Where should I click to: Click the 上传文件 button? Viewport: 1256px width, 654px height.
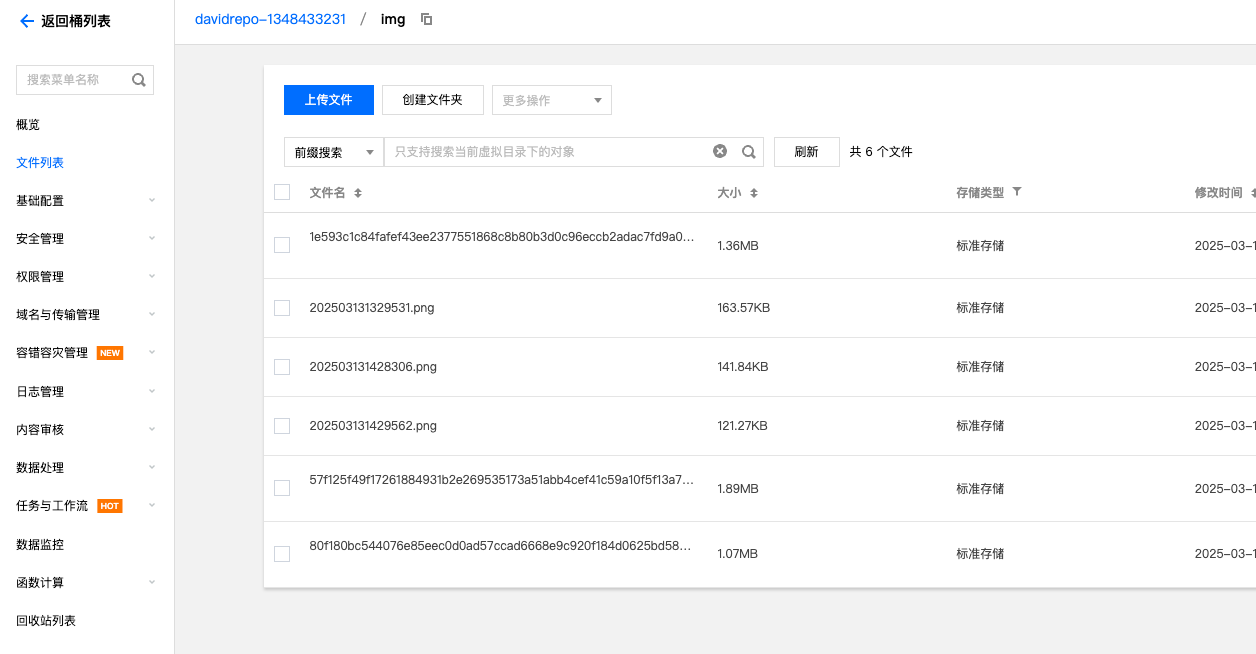click(328, 100)
